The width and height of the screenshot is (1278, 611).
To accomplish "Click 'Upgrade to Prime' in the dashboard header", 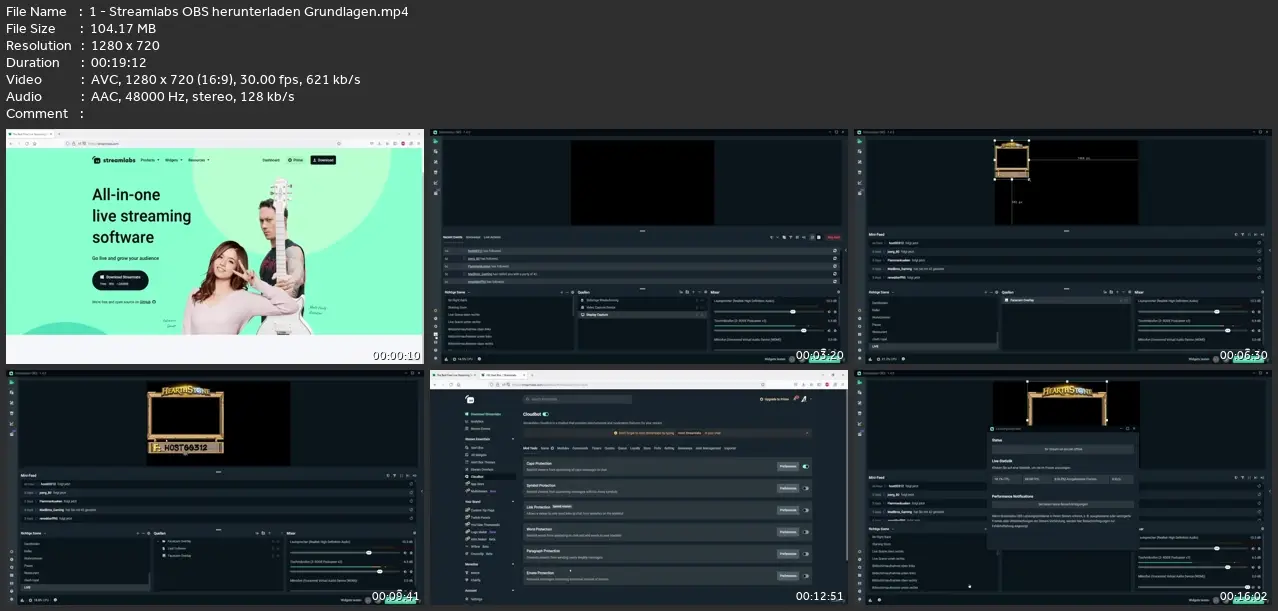I will [774, 399].
